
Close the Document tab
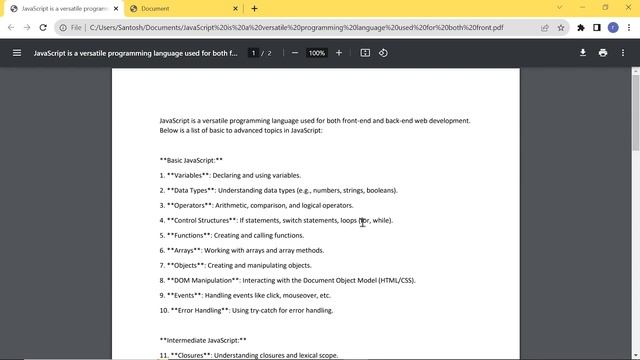point(235,9)
